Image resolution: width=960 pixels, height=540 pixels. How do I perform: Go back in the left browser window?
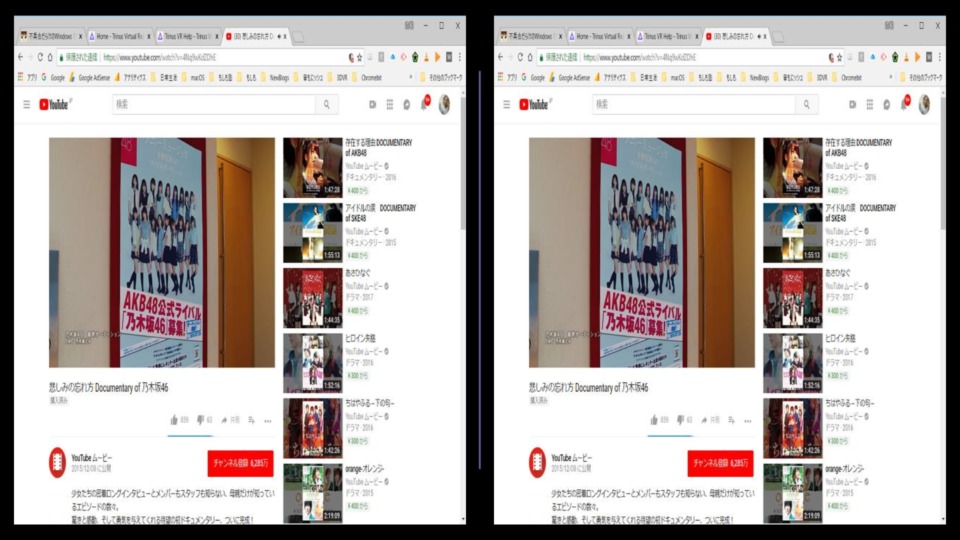point(20,57)
